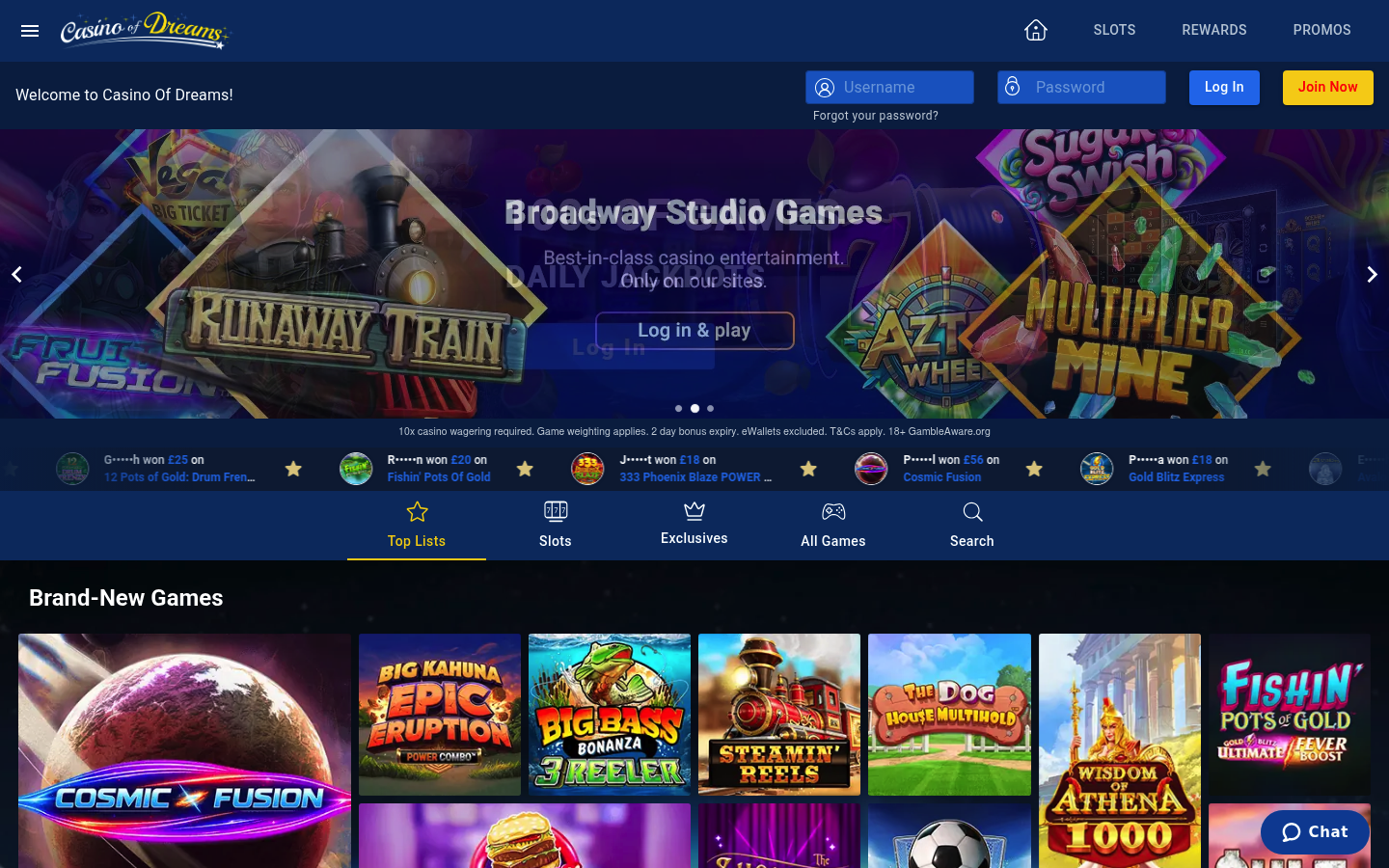The width and height of the screenshot is (1389, 868).
Task: Click the Log in & play button
Action: click(x=694, y=331)
